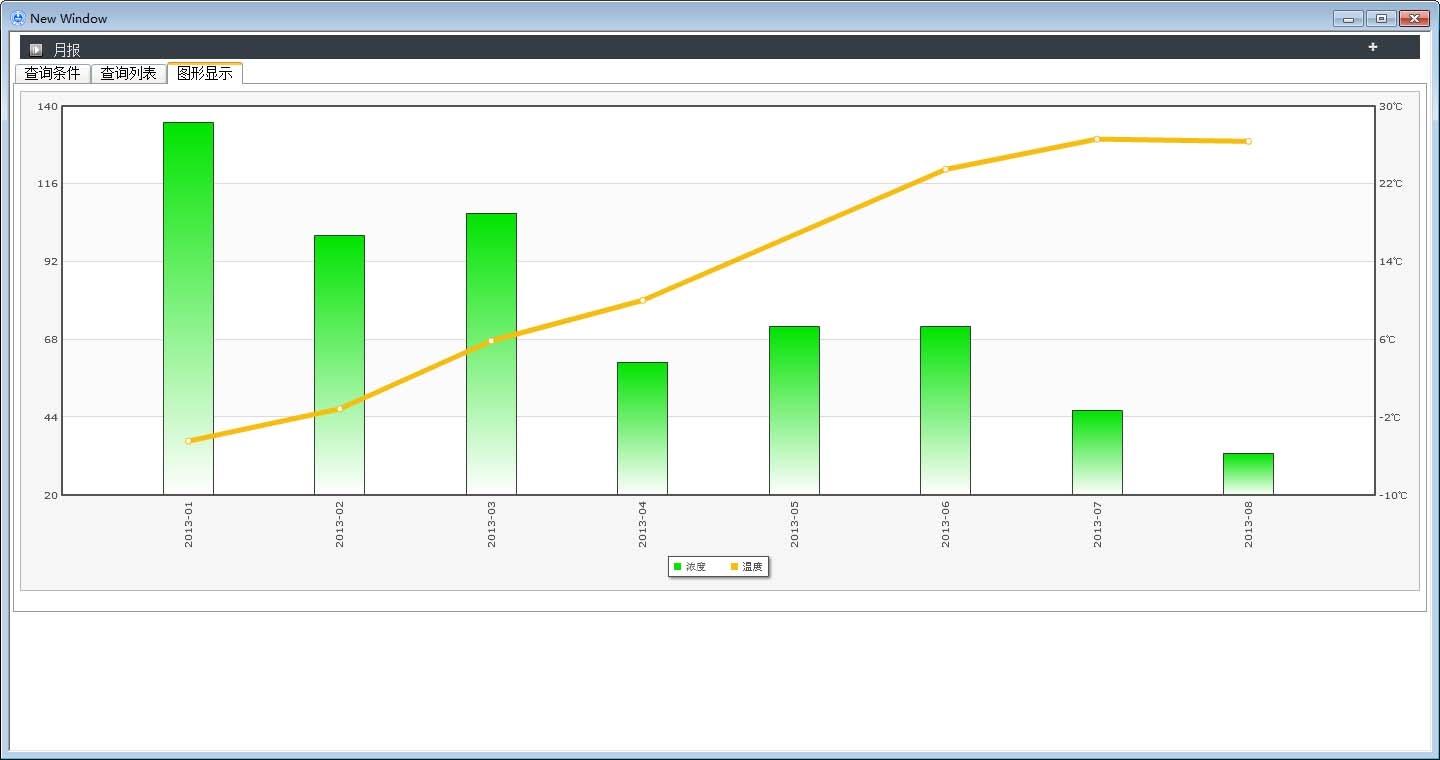This screenshot has width=1440, height=760.
Task: Click the 2013-02 green bar
Action: coord(340,365)
